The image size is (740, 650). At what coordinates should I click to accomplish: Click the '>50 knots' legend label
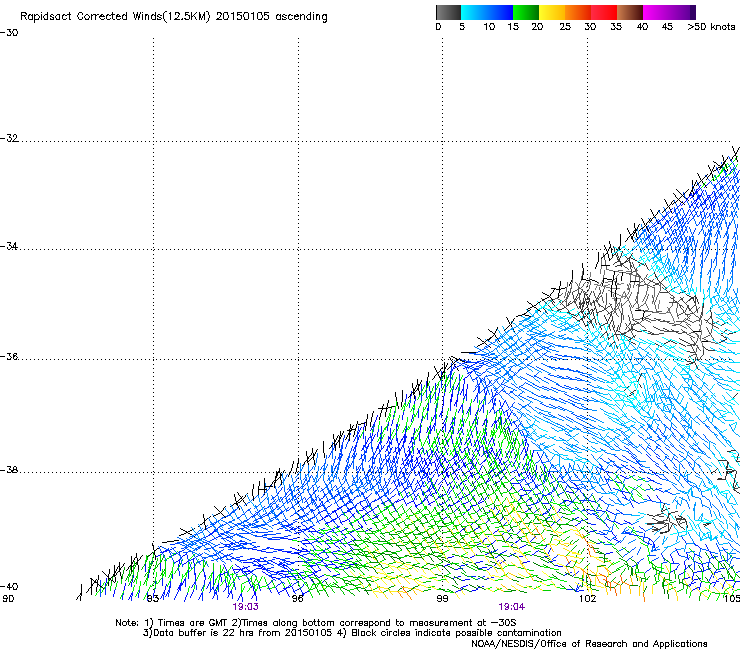[711, 27]
